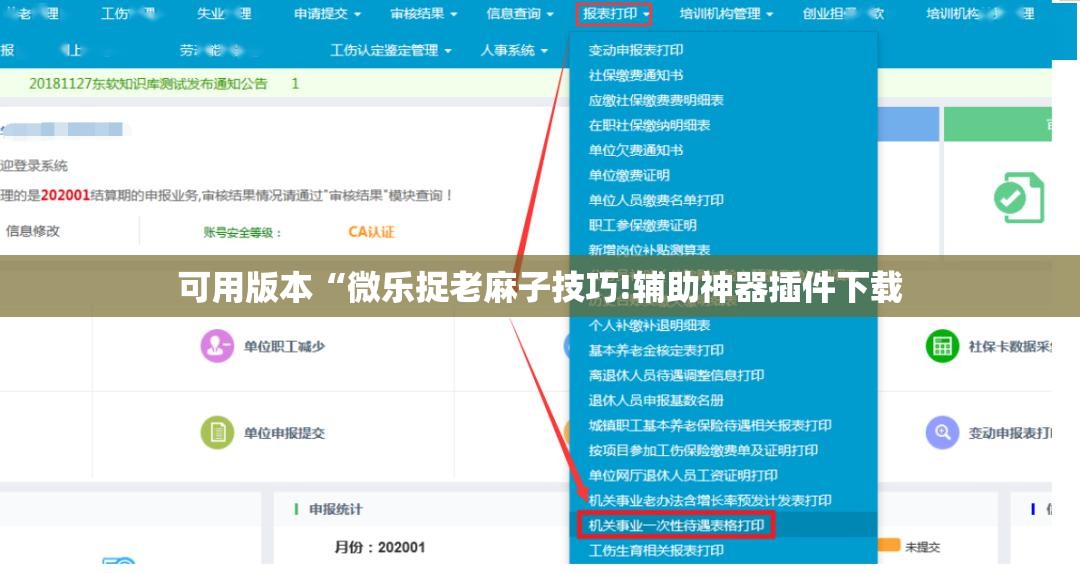Select 应缴社保缴费明细表 menu entry
Image resolution: width=1080 pixels, height=573 pixels.
click(656, 100)
